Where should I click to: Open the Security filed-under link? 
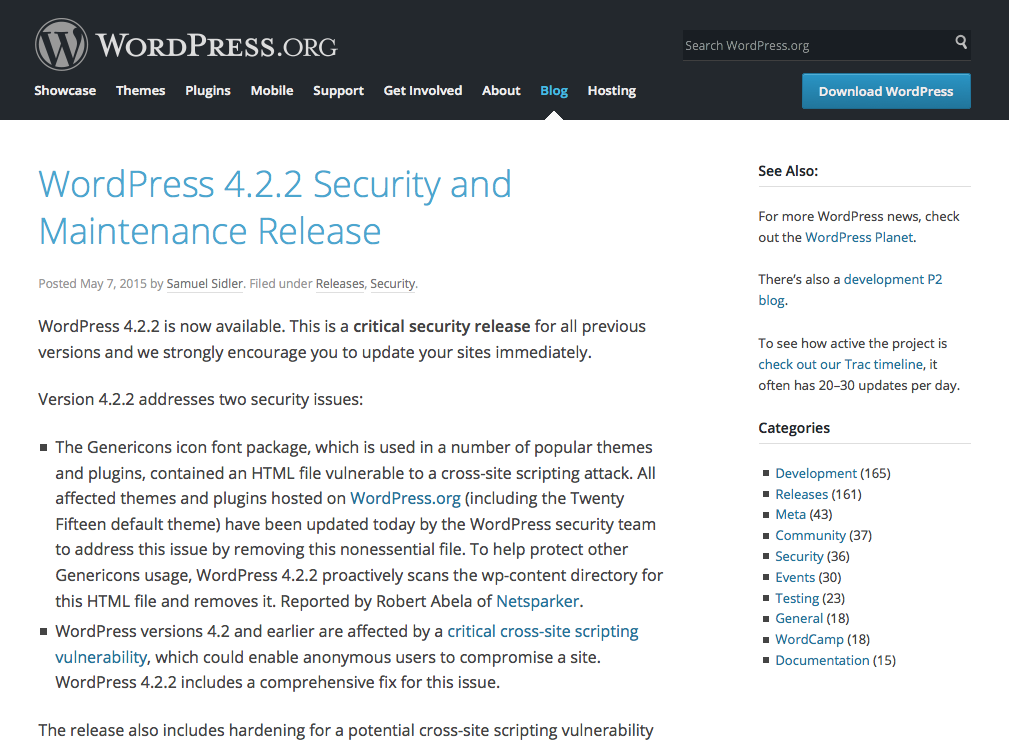(x=393, y=284)
